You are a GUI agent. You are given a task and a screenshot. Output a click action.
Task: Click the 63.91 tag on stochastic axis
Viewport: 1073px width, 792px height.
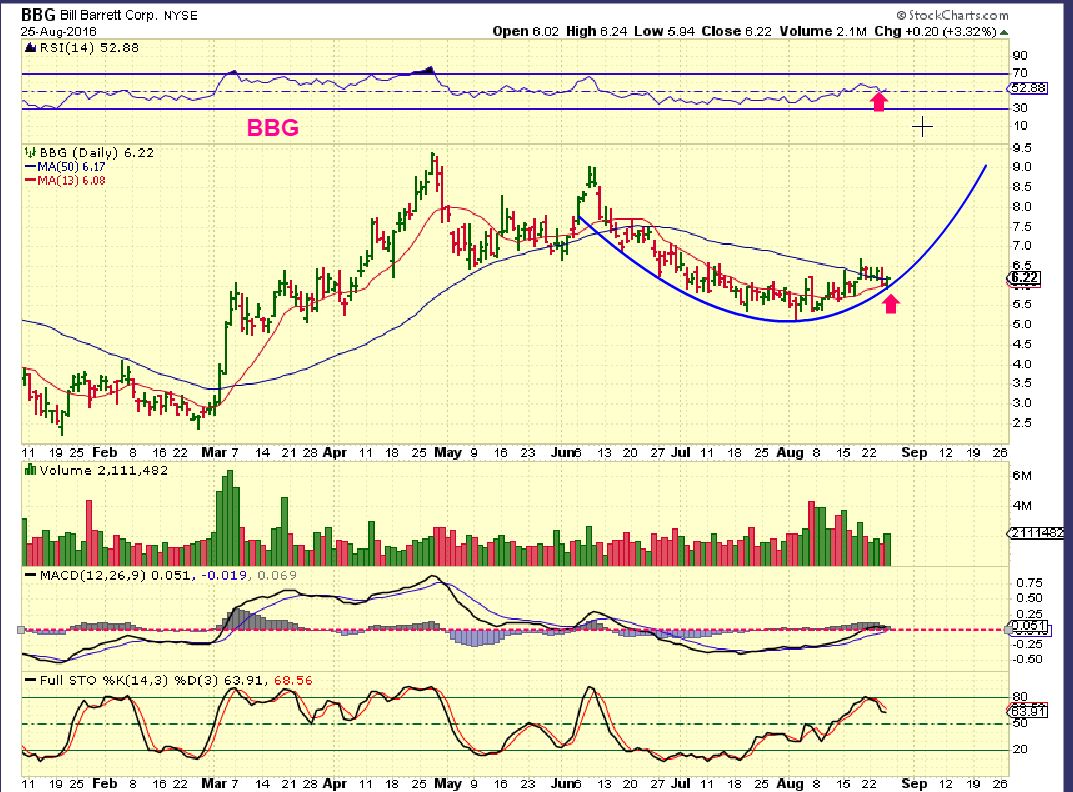[1028, 711]
